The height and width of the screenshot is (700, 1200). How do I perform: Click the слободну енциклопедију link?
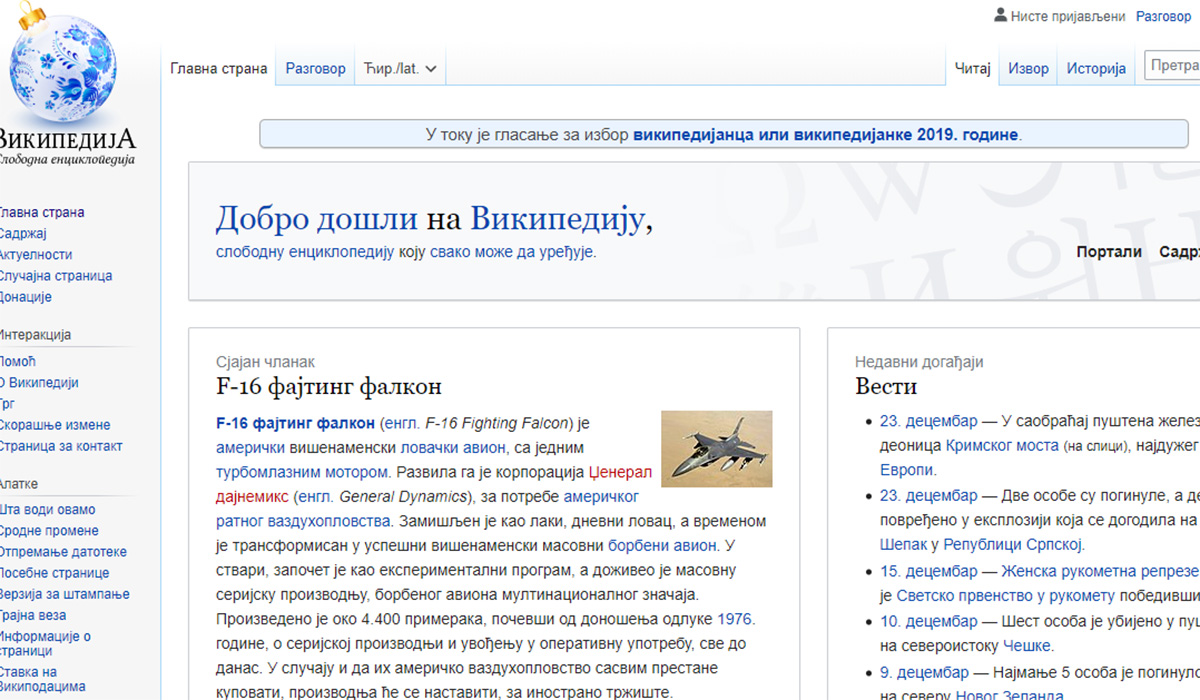pyautogui.click(x=305, y=252)
